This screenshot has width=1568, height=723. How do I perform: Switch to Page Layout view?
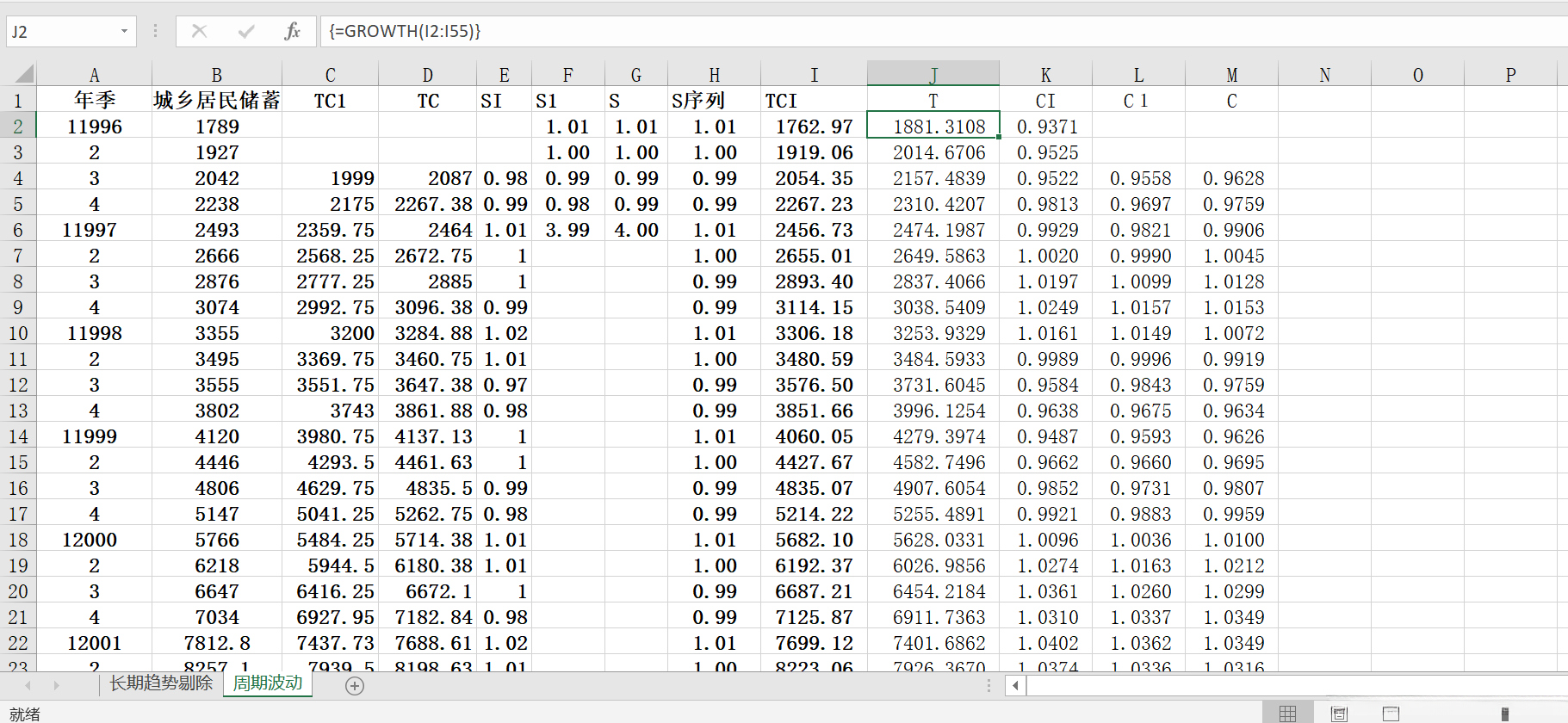click(1339, 714)
